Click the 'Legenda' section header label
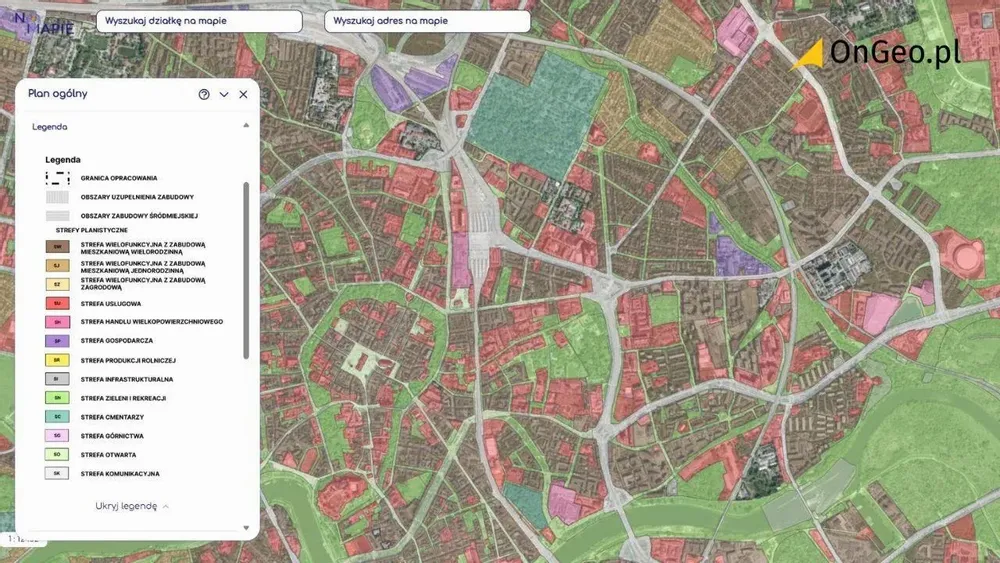 50,127
